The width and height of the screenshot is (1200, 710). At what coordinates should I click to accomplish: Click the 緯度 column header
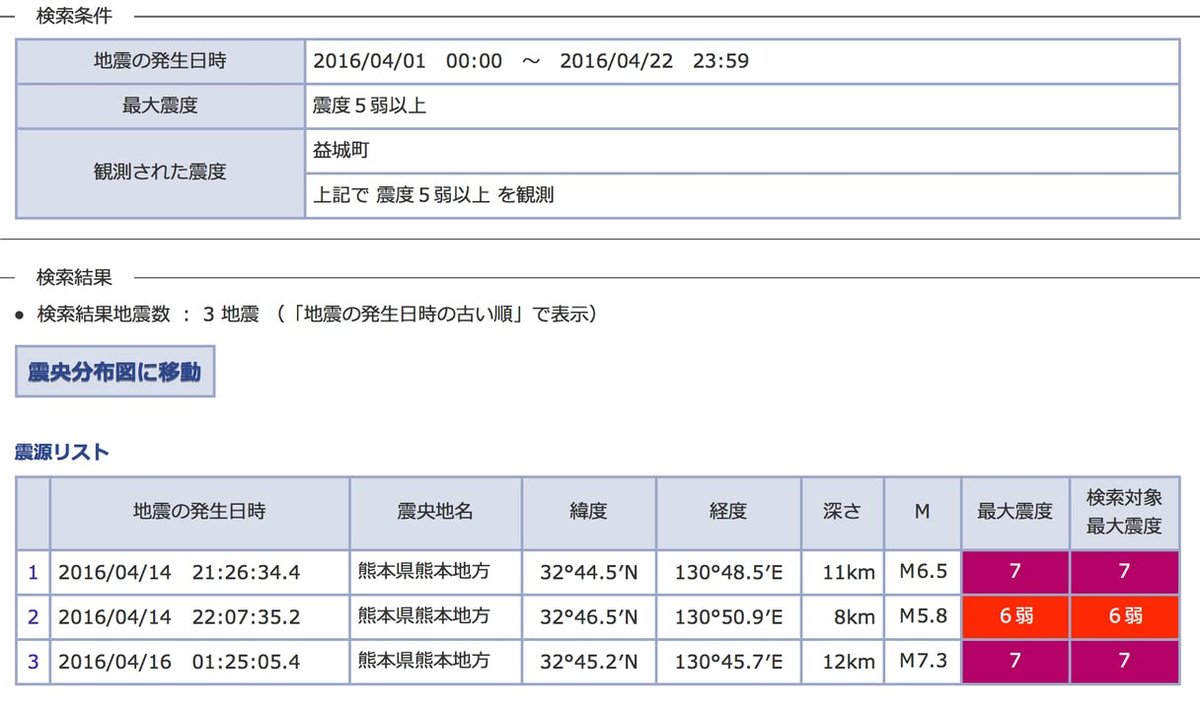(588, 512)
